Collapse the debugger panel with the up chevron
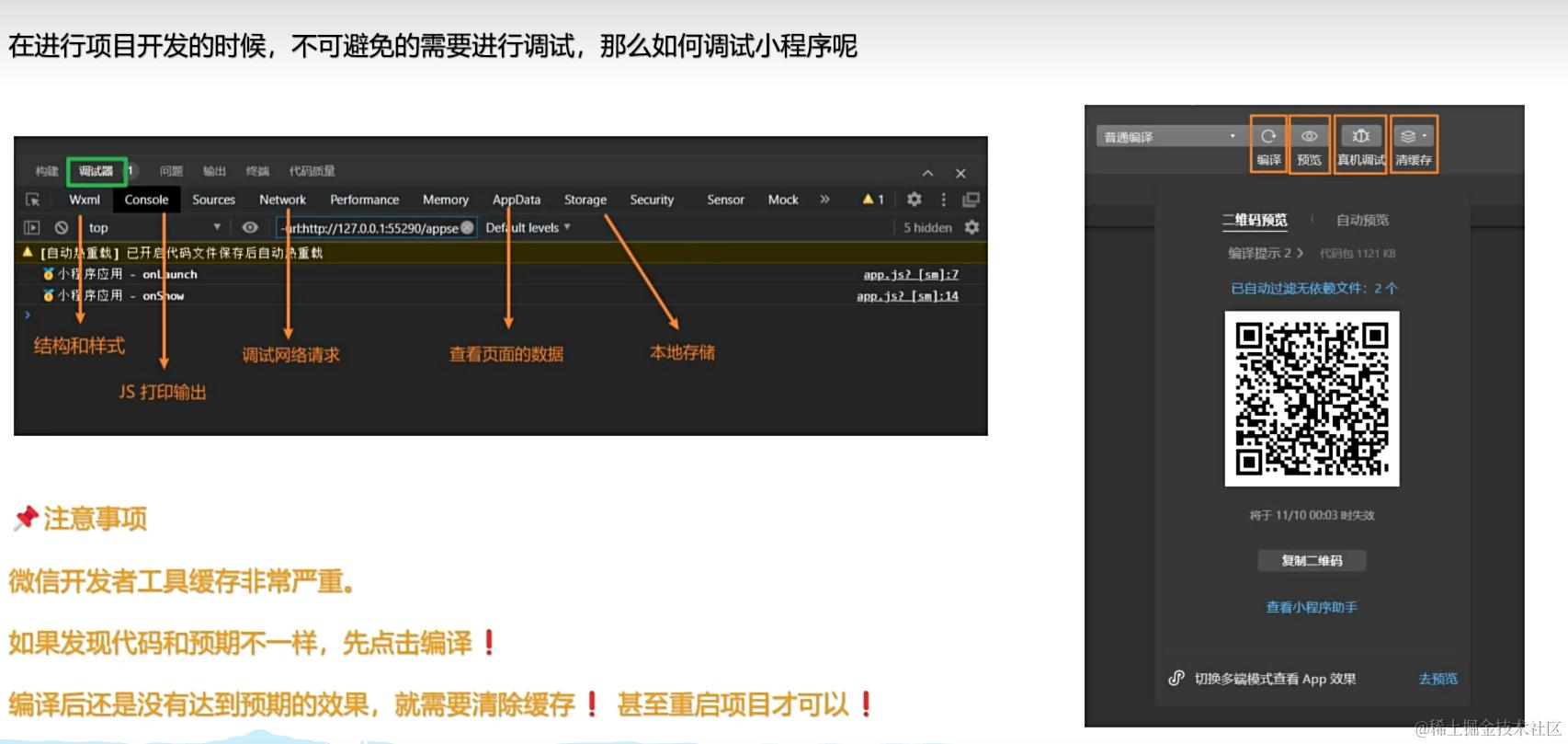Screen dimensions: 1568x744 pyautogui.click(x=927, y=173)
